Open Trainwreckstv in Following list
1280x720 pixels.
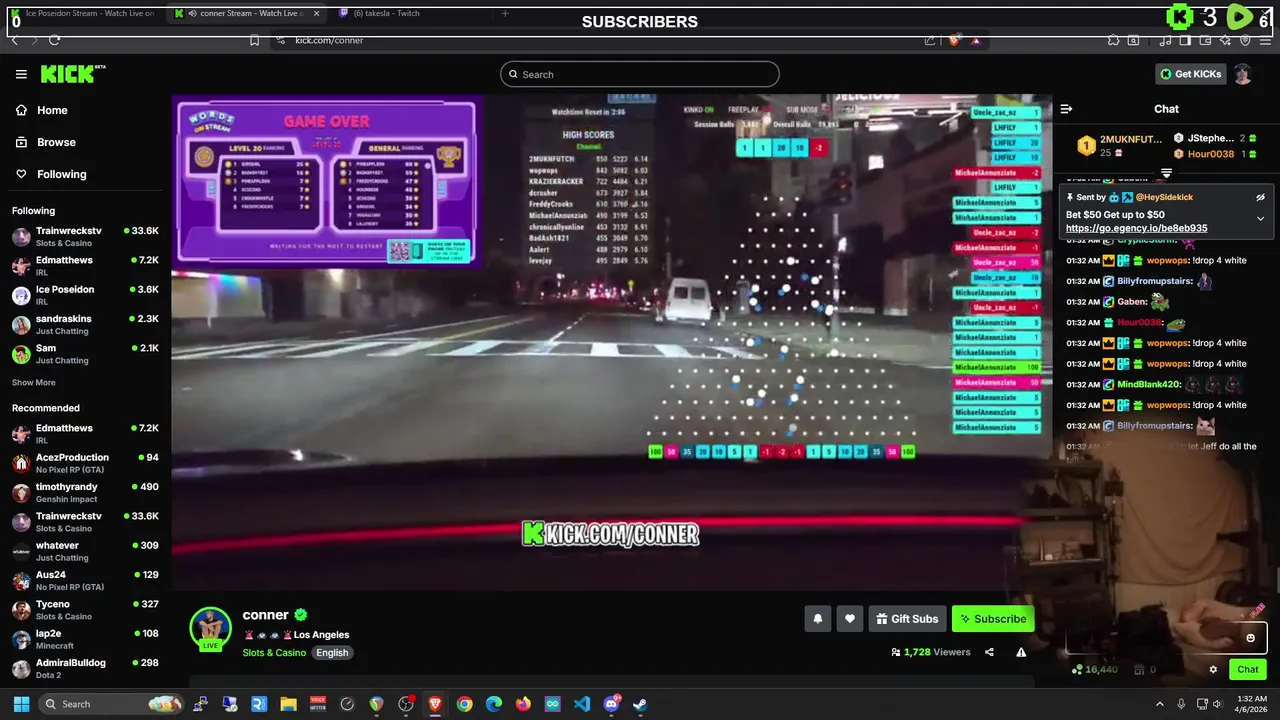(85, 236)
